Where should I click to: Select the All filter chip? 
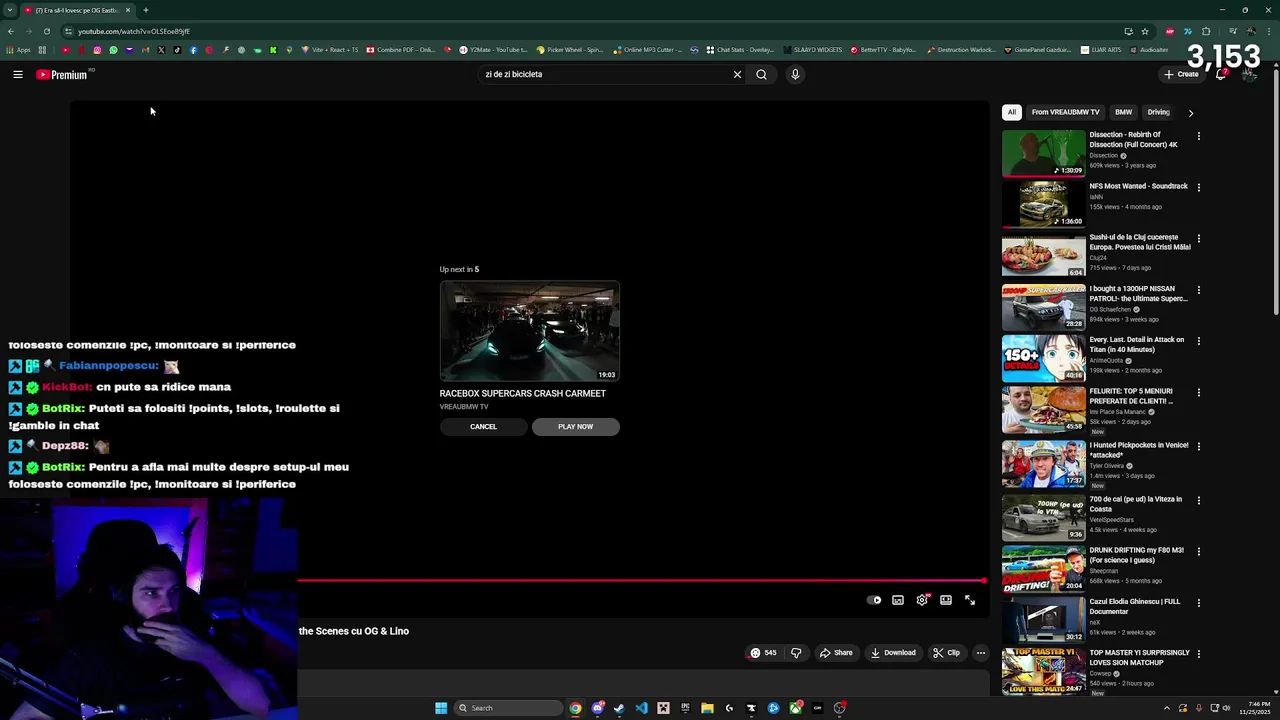coord(1012,112)
